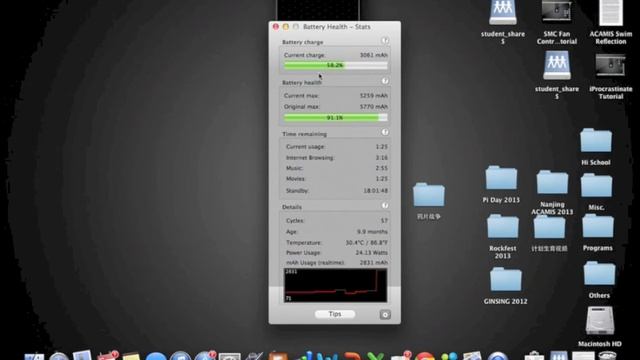This screenshot has width=640, height=360.
Task: Select the Macintosh HD drive
Action: [x=600, y=327]
